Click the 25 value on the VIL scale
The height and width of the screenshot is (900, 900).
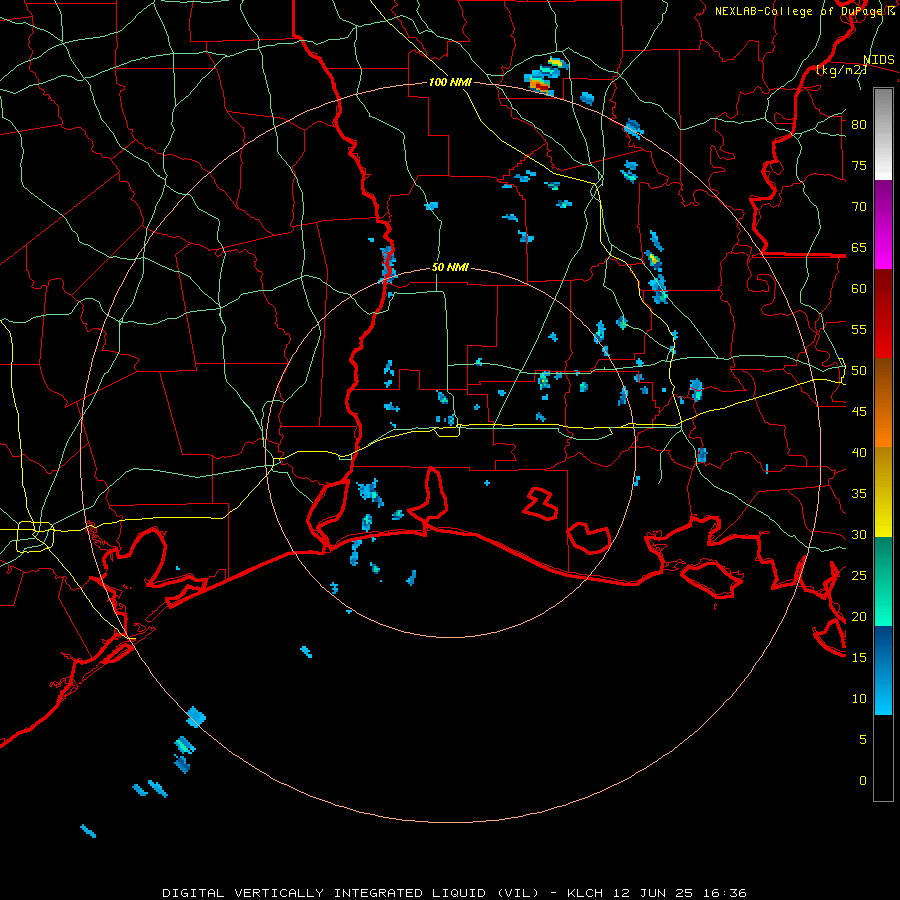(859, 576)
